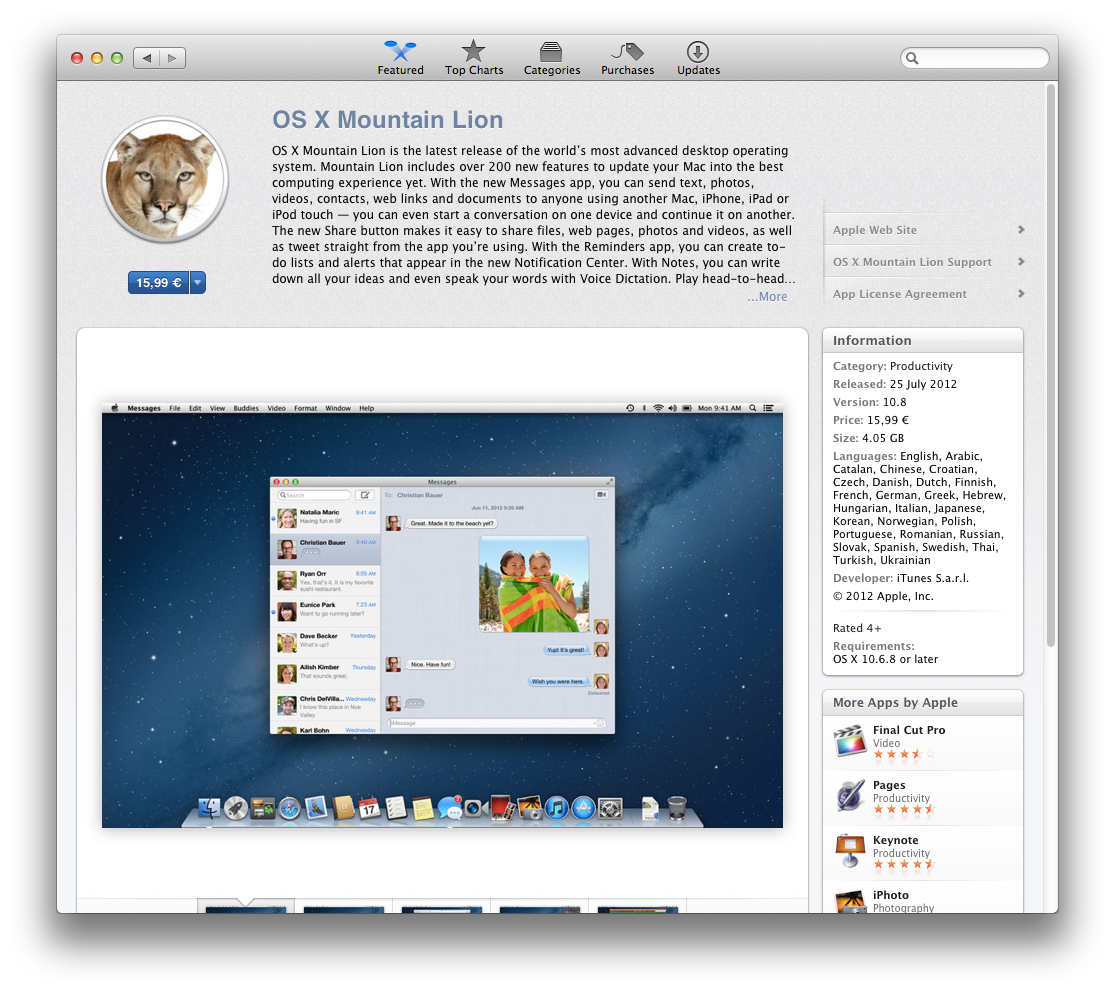1115x992 pixels.
Task: Click the OS X Mountain Lion title
Action: point(388,119)
